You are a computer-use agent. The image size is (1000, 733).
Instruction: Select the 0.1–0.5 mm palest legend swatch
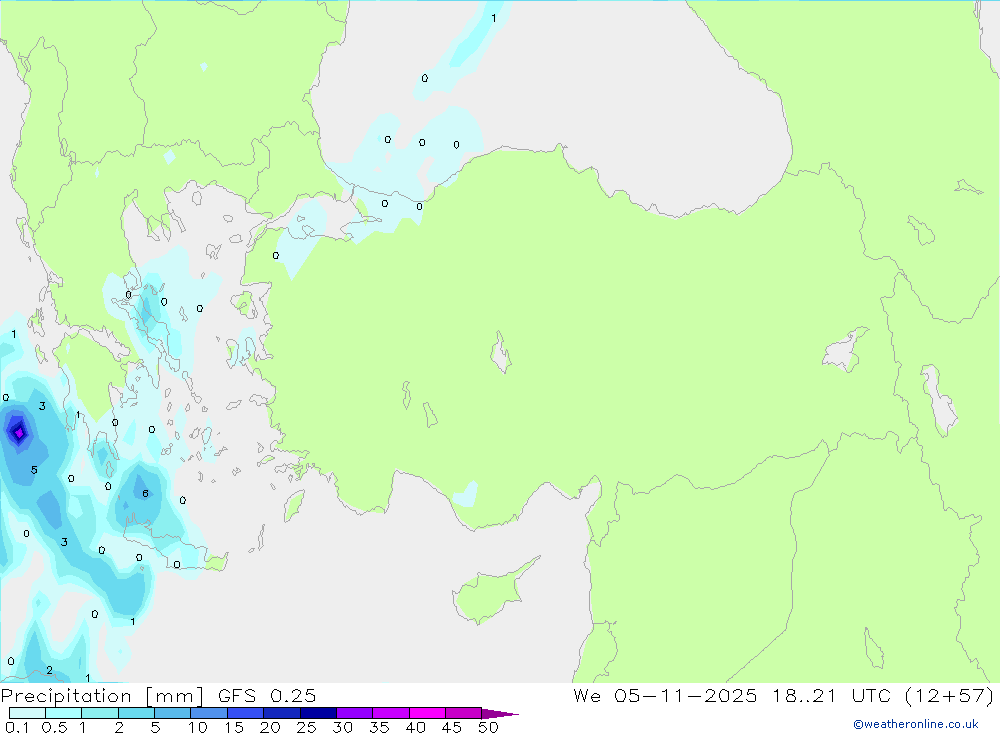pos(27,713)
